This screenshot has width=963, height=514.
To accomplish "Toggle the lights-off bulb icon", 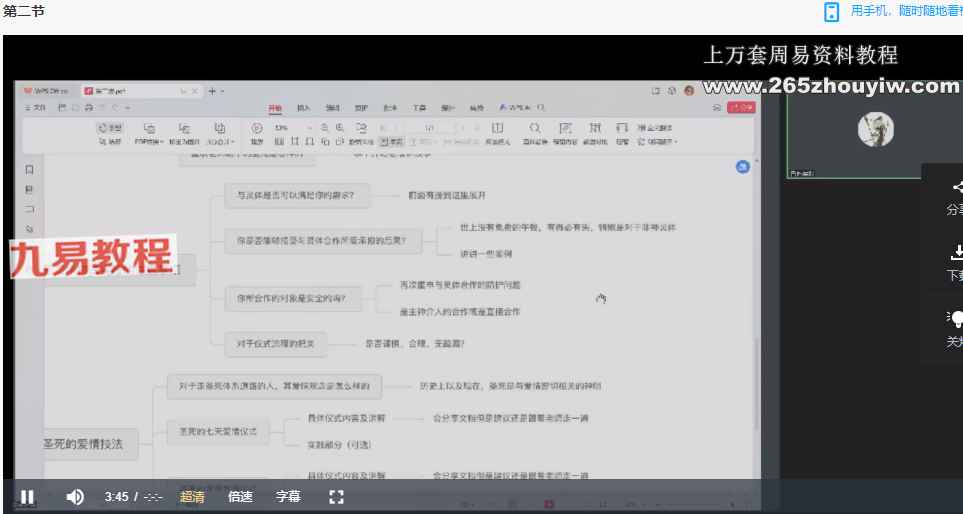I will click(x=956, y=319).
